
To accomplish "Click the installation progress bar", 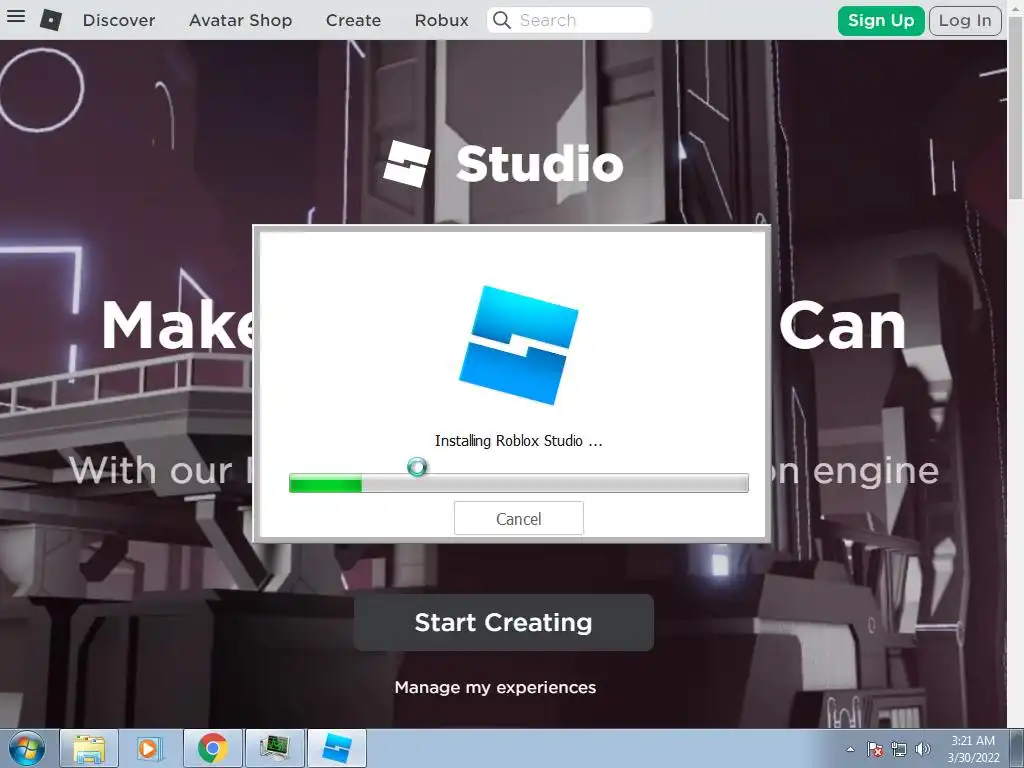I will point(519,483).
